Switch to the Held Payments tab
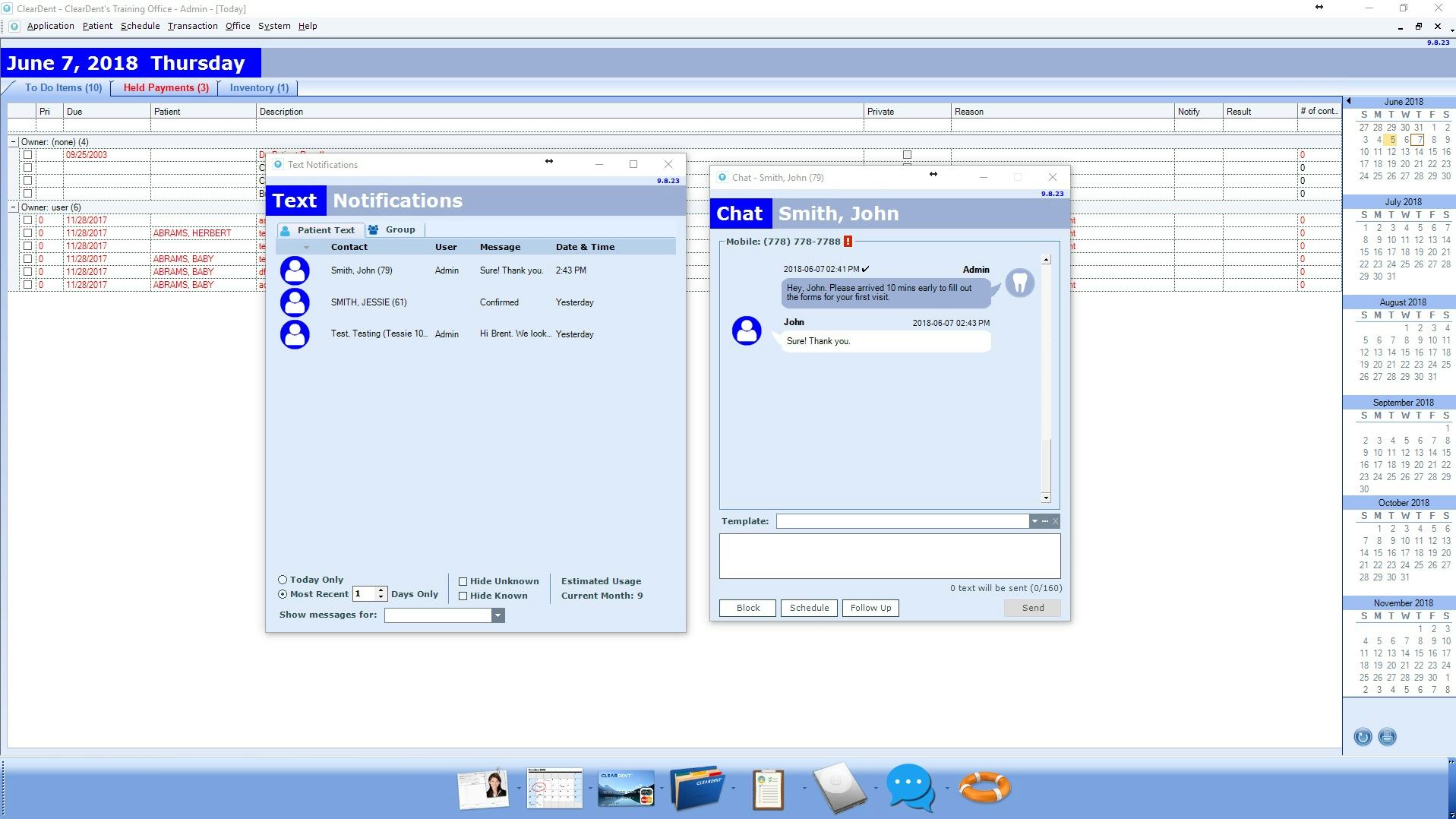Screen dimensions: 1456x819 pyautogui.click(x=166, y=88)
